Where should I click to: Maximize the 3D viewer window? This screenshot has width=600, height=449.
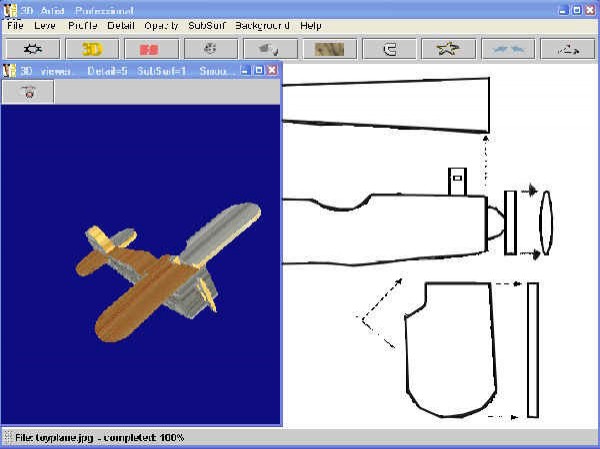point(259,70)
